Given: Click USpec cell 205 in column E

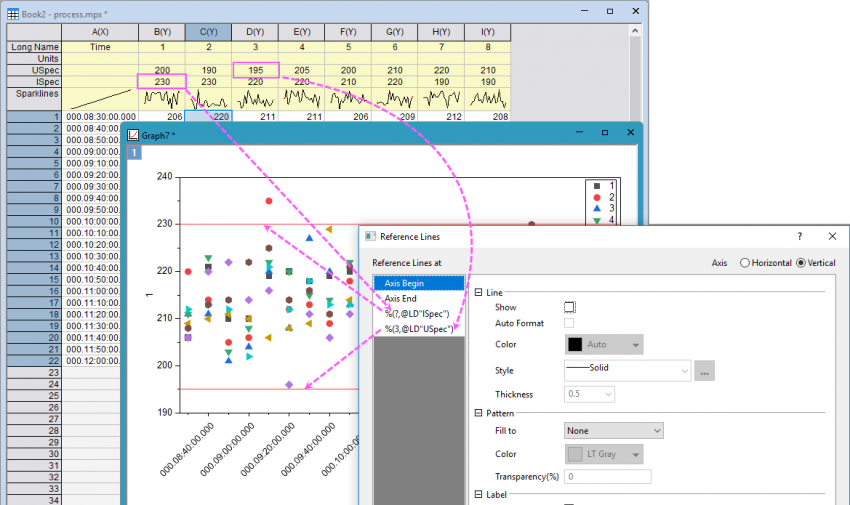Looking at the screenshot, I should (x=302, y=70).
